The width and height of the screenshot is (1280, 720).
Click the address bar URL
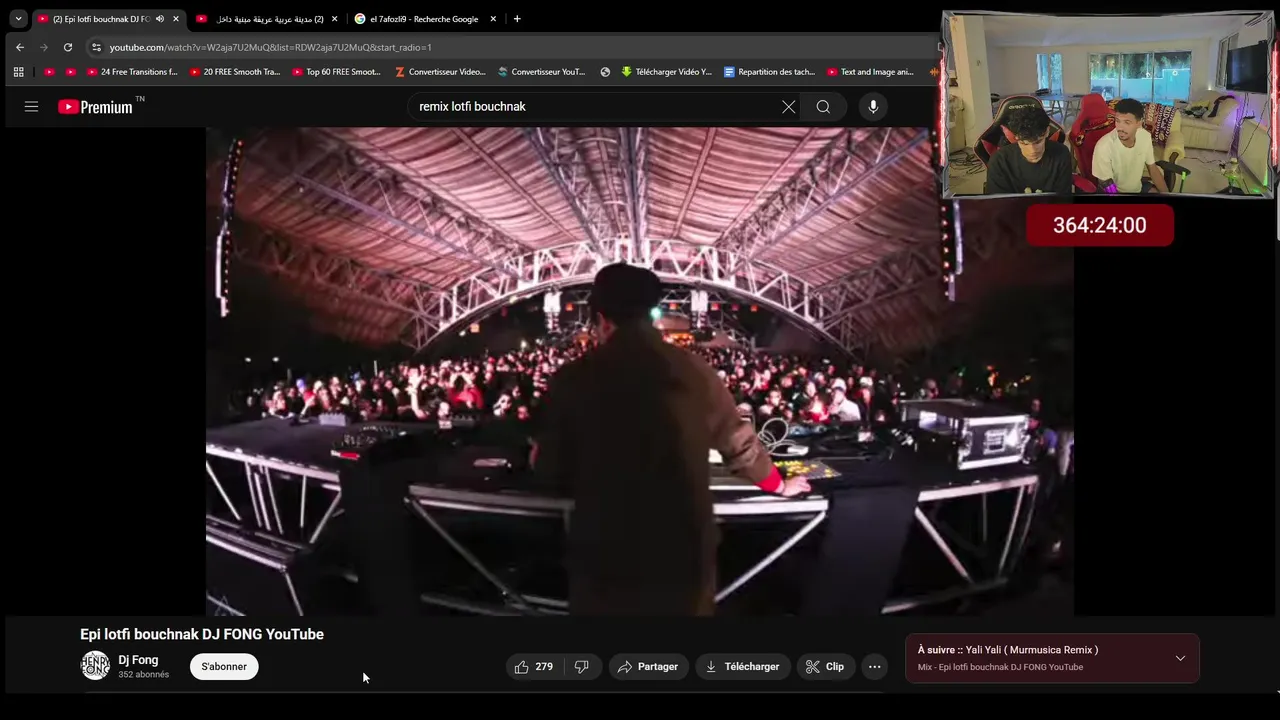270,47
